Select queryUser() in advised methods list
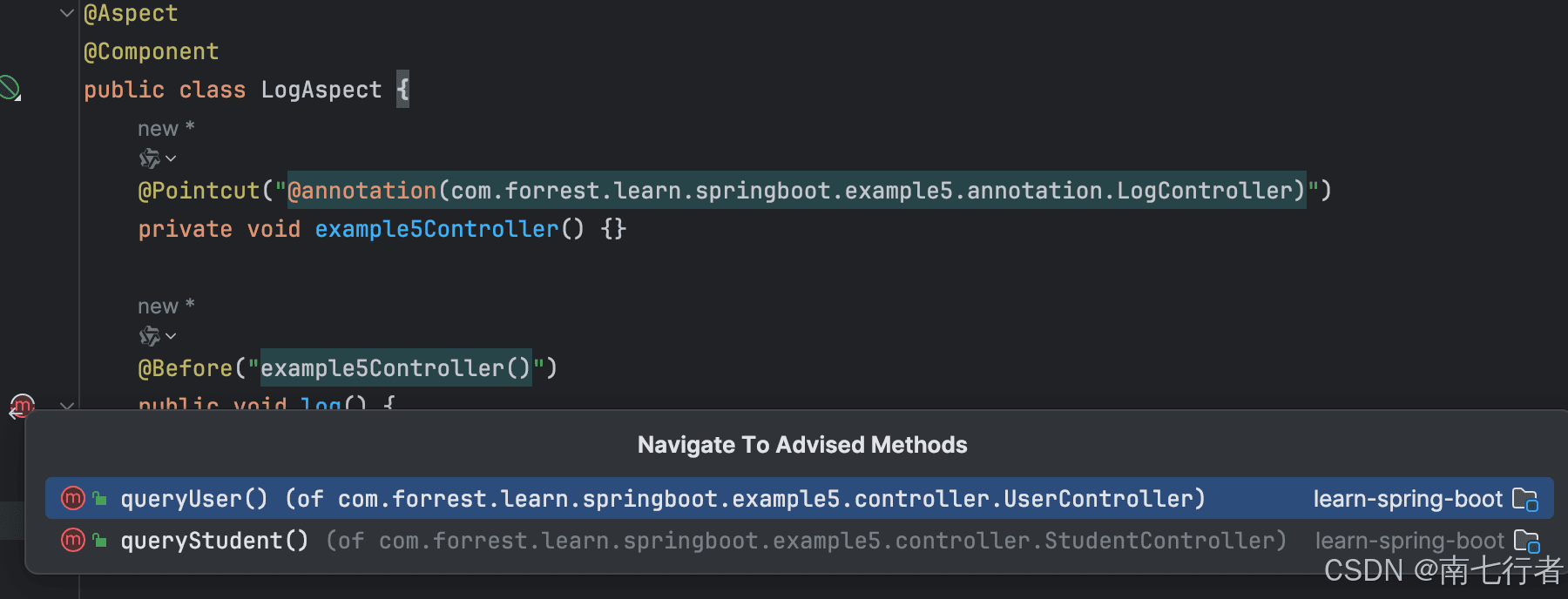This screenshot has height=599, width=1568. pyautogui.click(x=799, y=499)
